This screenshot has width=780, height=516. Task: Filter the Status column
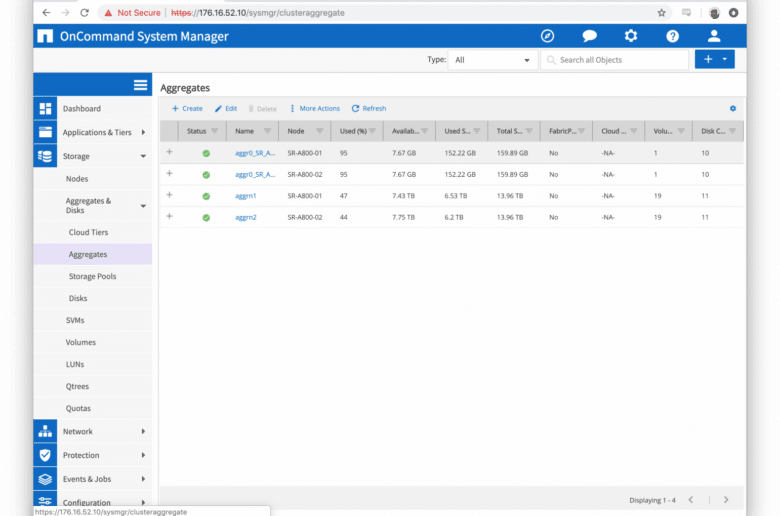[214, 131]
